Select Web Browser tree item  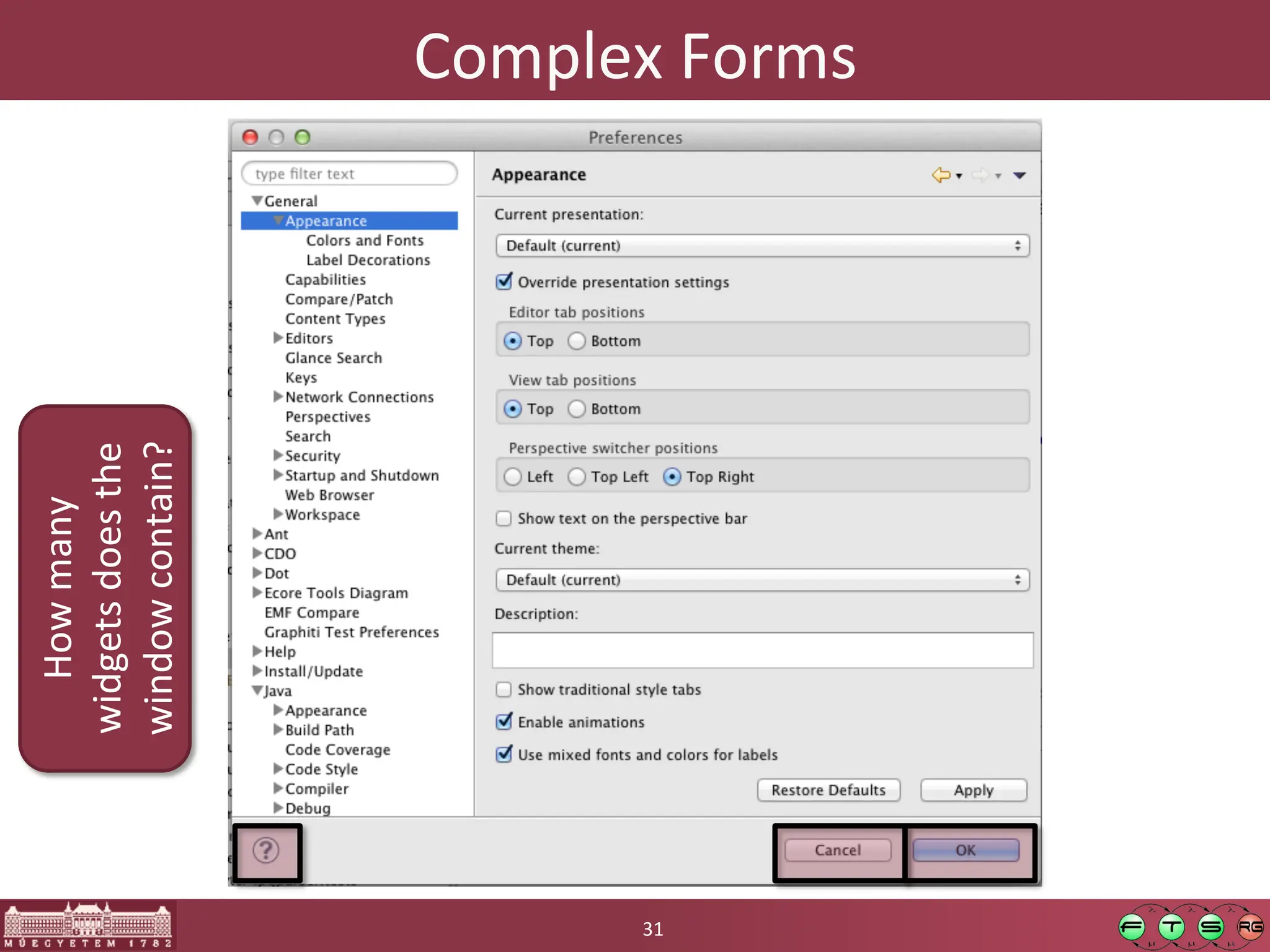click(x=330, y=495)
